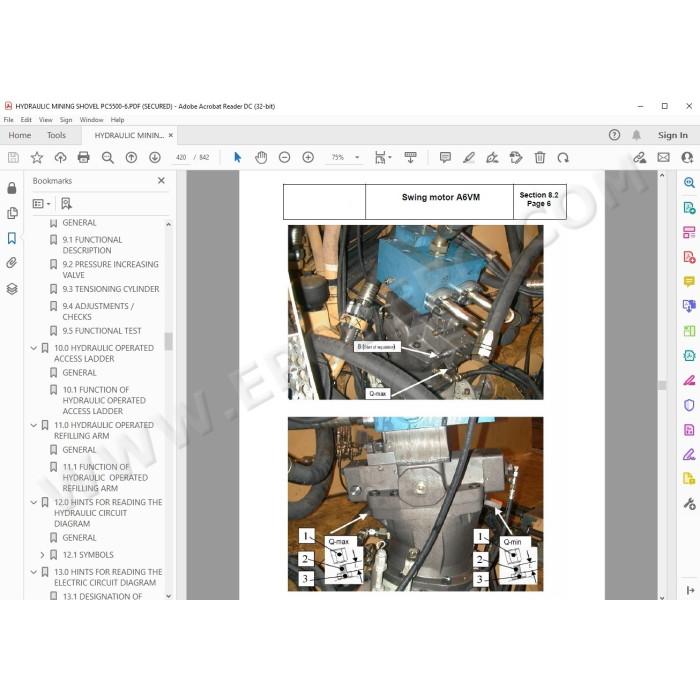Screen dimensions: 700x700
Task: Open the Attachments paperclip panel
Action: point(12,262)
